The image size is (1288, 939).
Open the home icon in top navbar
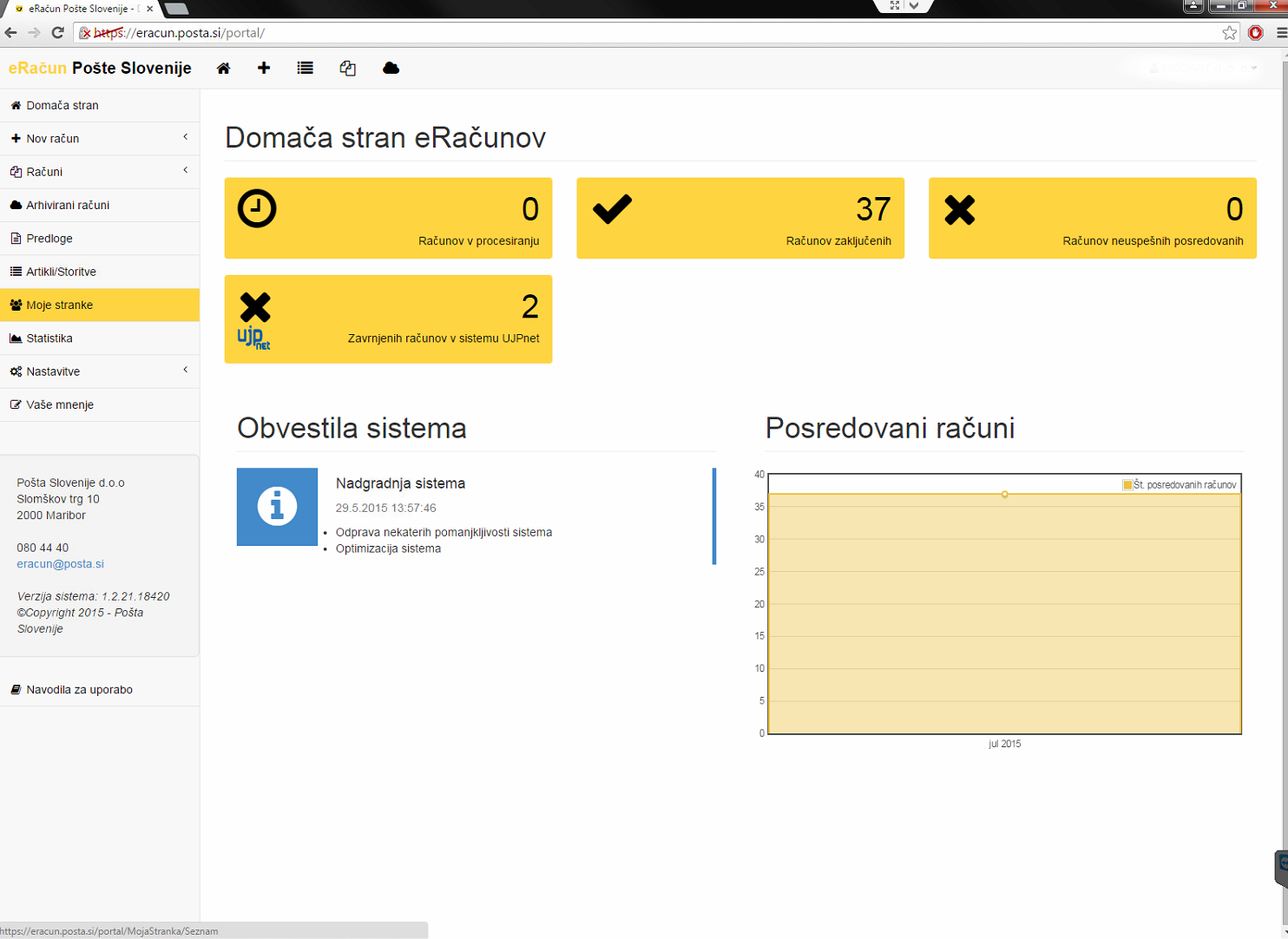pos(224,68)
